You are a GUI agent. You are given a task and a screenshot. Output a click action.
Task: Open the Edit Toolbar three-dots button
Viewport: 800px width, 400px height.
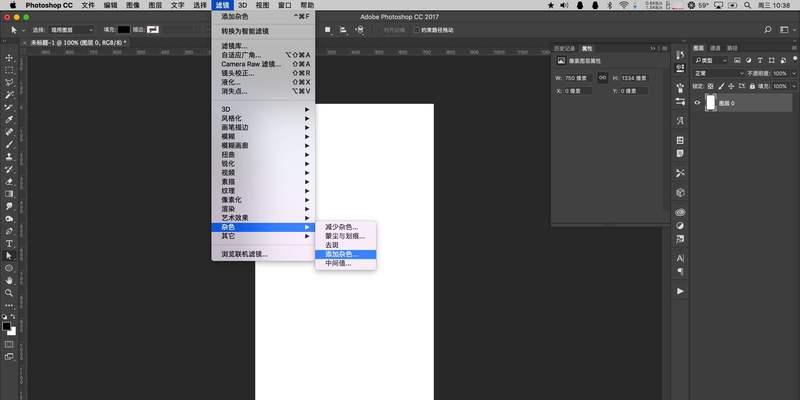[x=9, y=305]
